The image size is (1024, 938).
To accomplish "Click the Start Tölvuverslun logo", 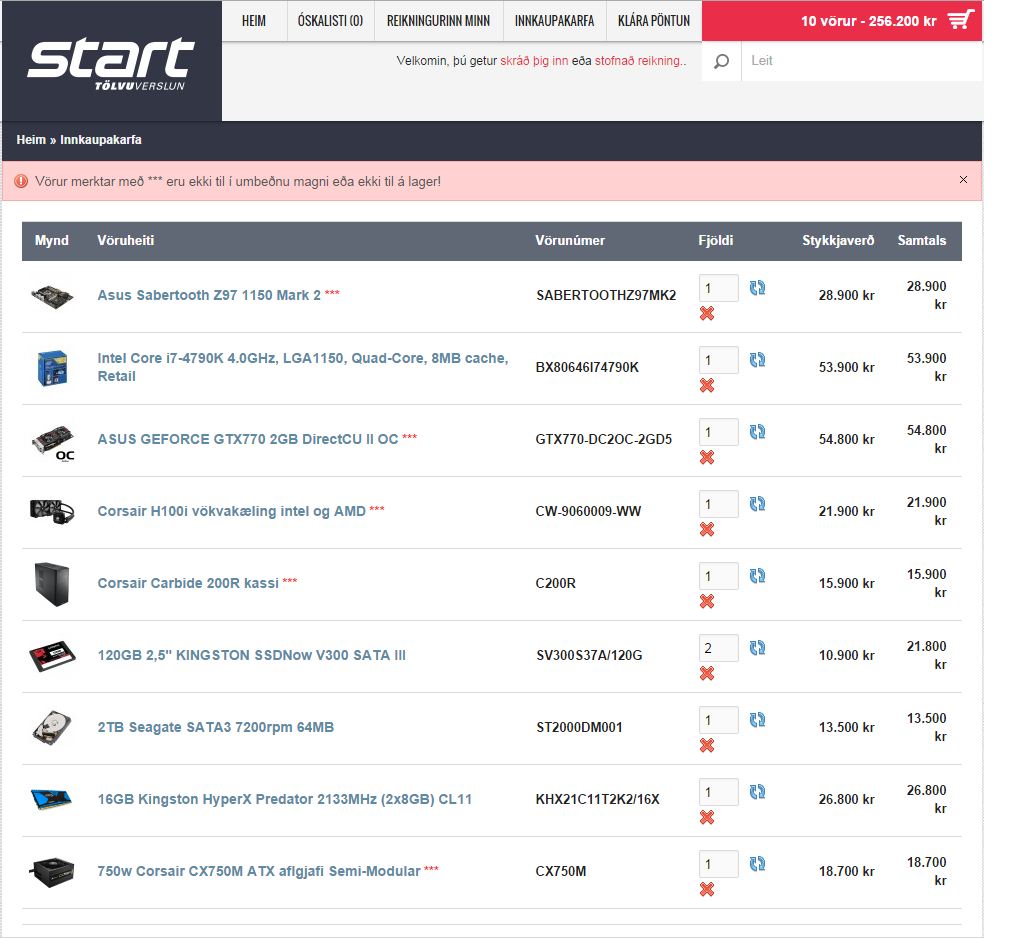I will [x=111, y=62].
